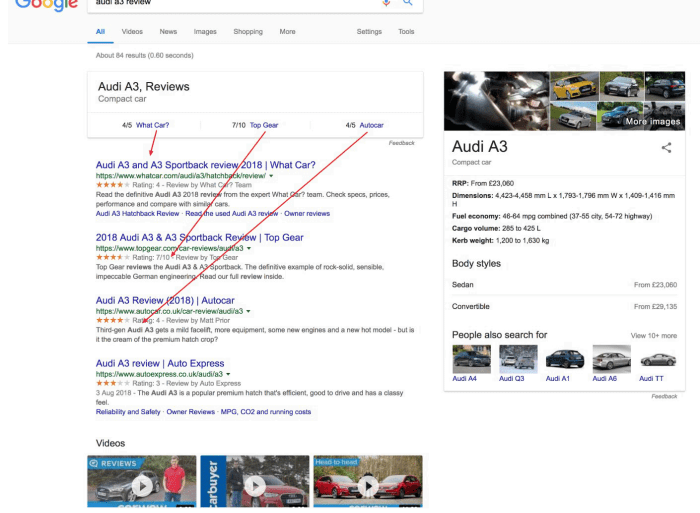This screenshot has height=513, width=700.
Task: Open 2018 Audi A3 Top Gear result
Action: click(200, 238)
